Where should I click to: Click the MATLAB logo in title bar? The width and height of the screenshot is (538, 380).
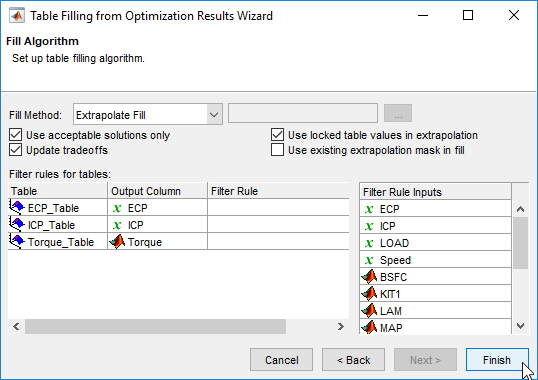tap(17, 16)
